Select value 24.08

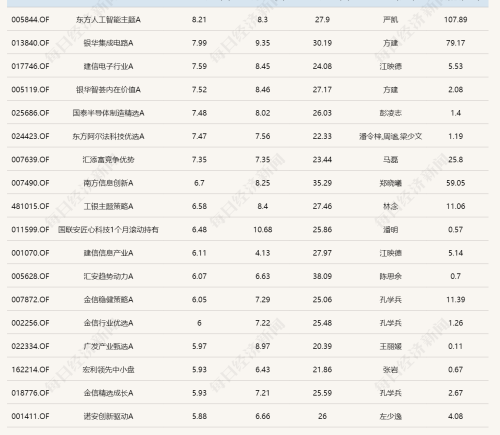(322, 66)
